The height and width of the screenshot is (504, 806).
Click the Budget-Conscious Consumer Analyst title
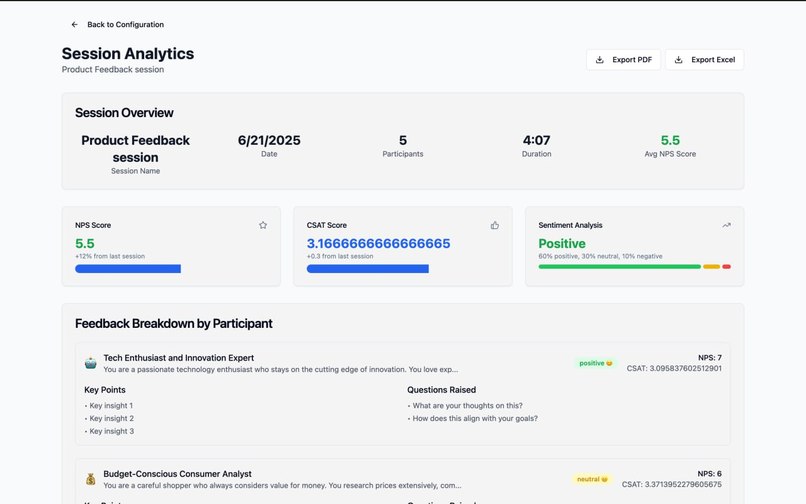coord(177,474)
